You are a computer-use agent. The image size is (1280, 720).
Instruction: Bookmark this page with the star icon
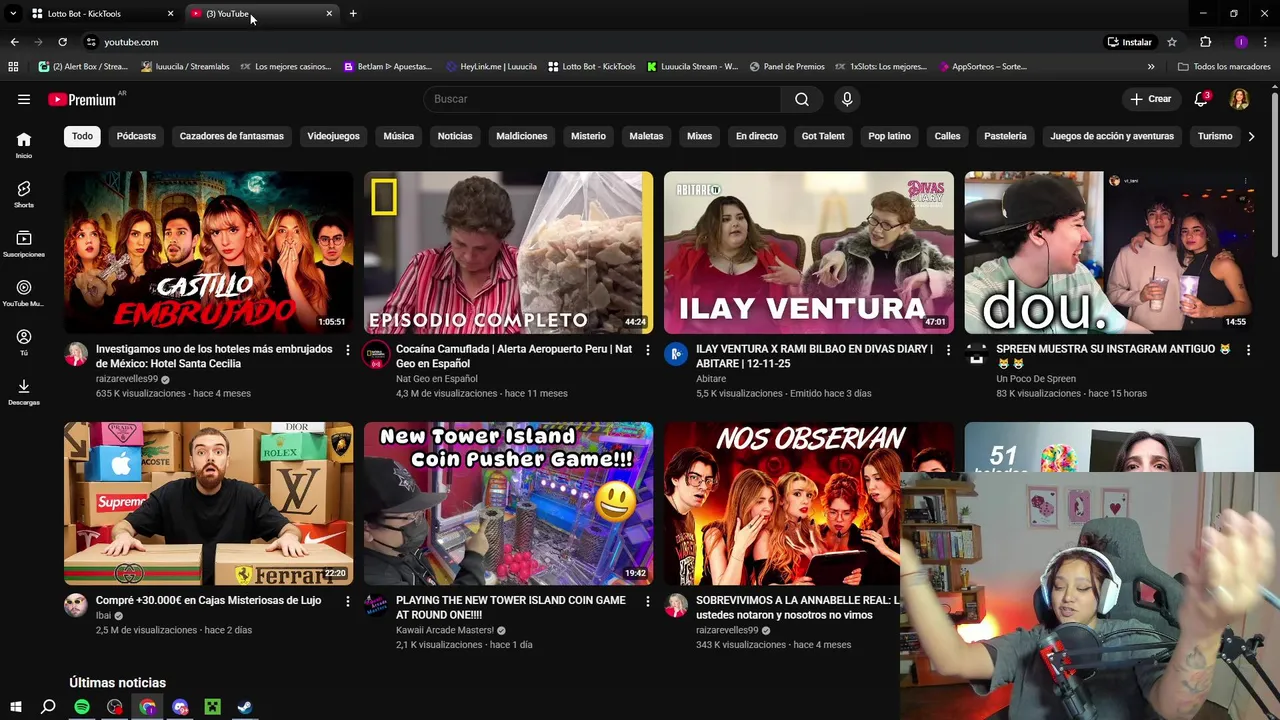click(x=1172, y=42)
